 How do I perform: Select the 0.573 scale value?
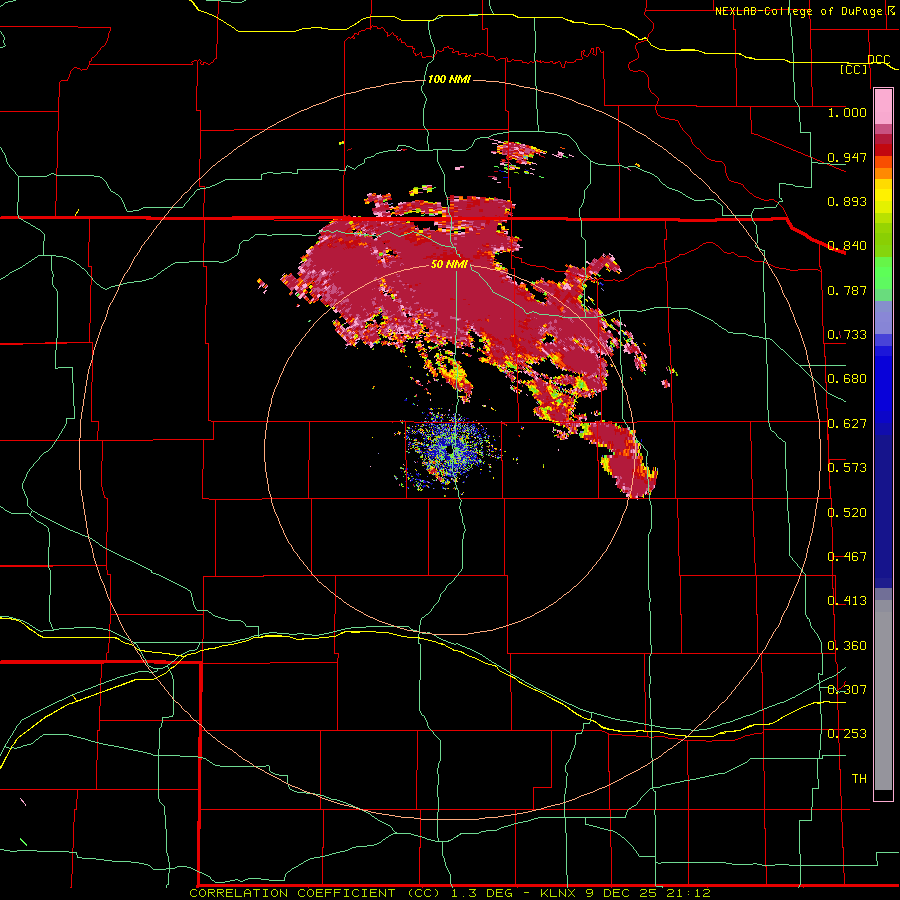pos(847,468)
